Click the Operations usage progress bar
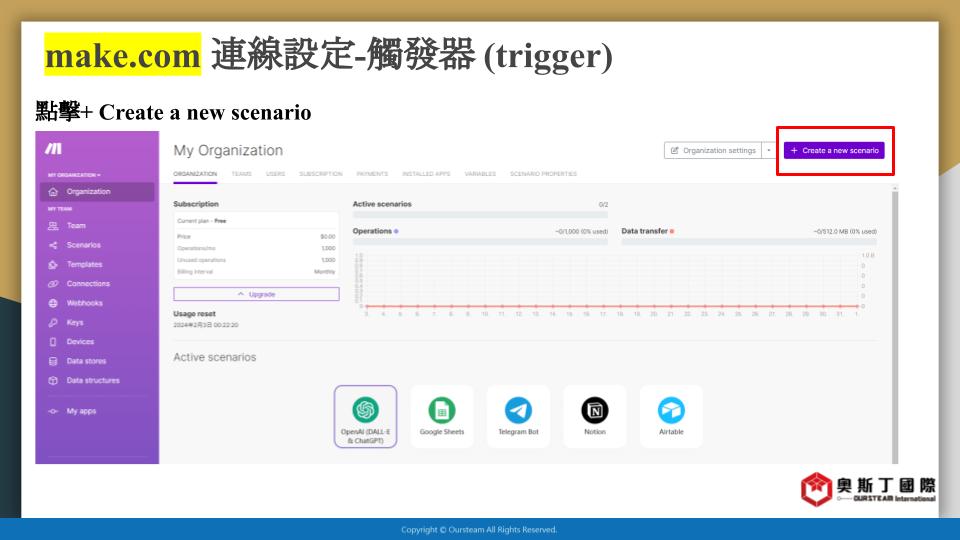 [x=480, y=242]
